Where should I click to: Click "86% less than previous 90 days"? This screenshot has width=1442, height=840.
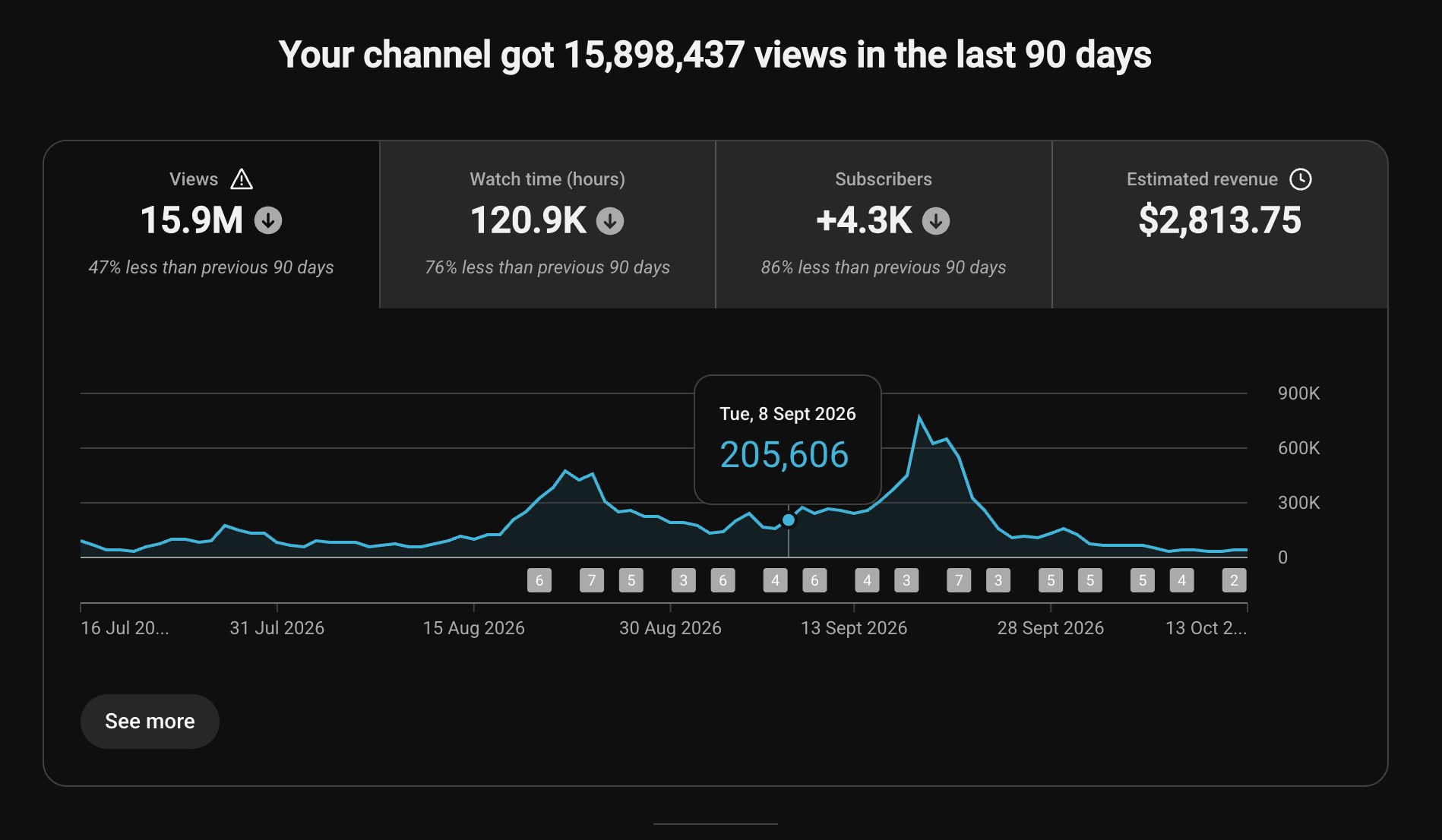pos(884,267)
